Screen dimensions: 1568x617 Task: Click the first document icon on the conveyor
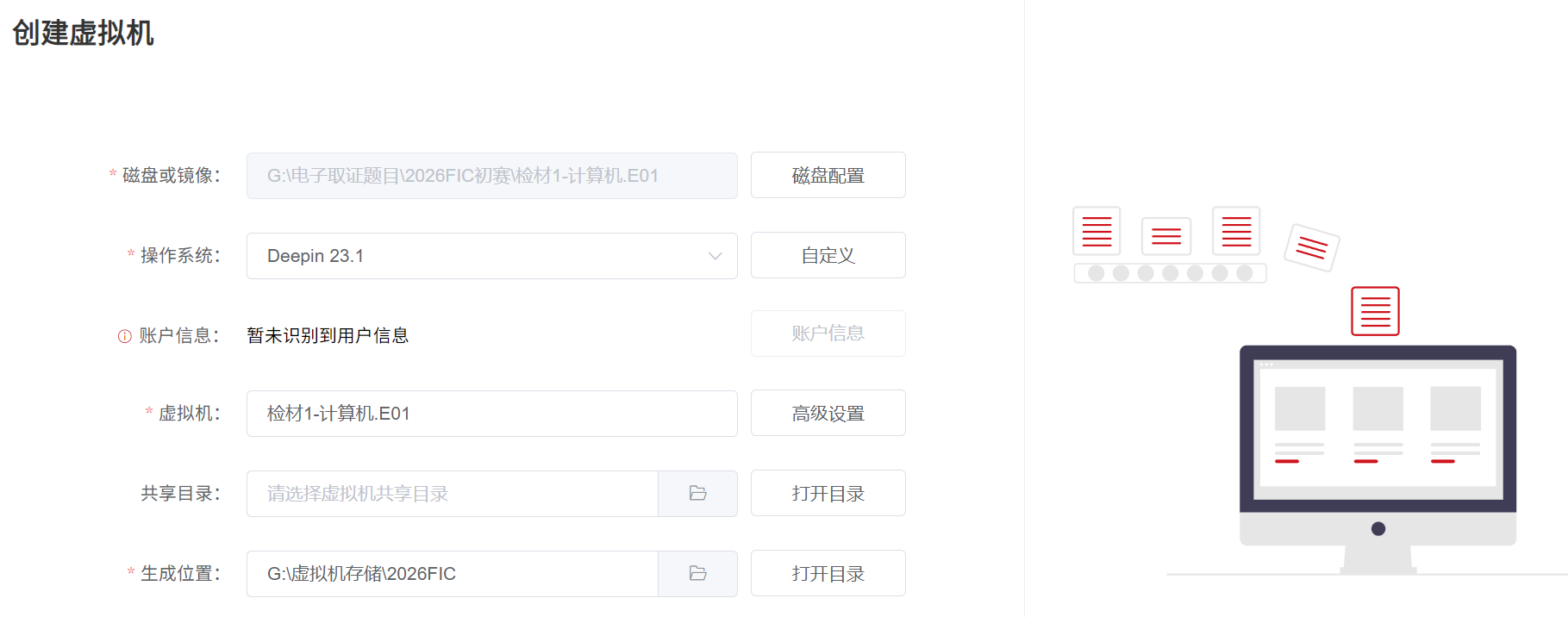[1096, 231]
